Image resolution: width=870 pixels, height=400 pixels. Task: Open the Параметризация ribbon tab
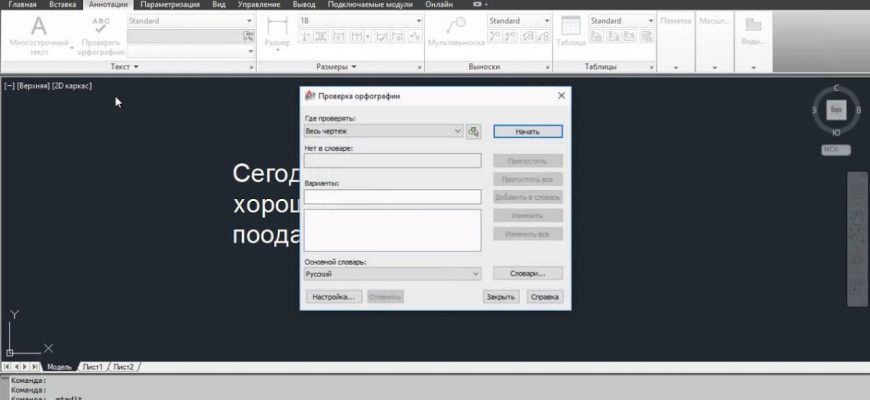(169, 5)
